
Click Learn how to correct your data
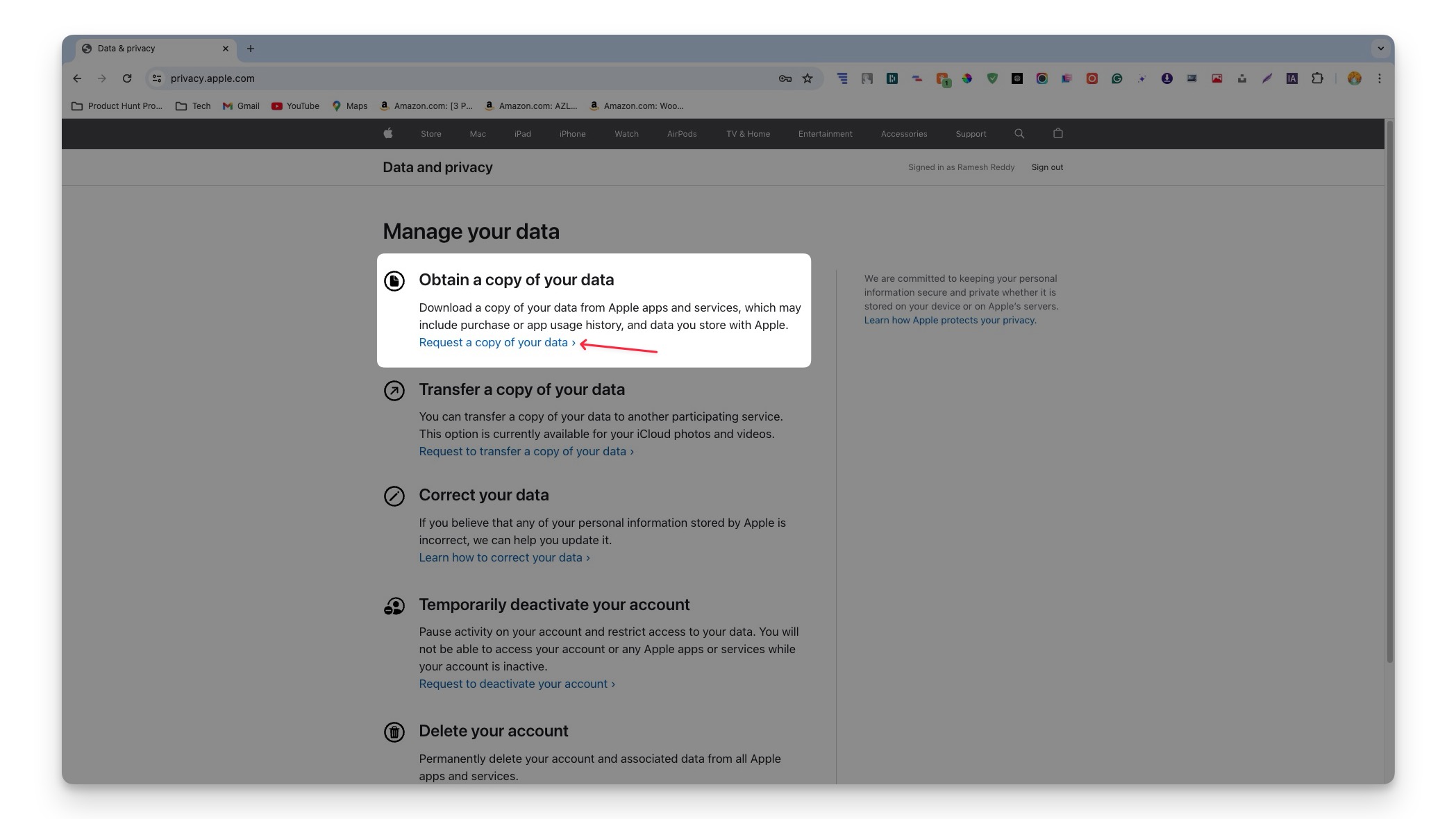coord(504,558)
